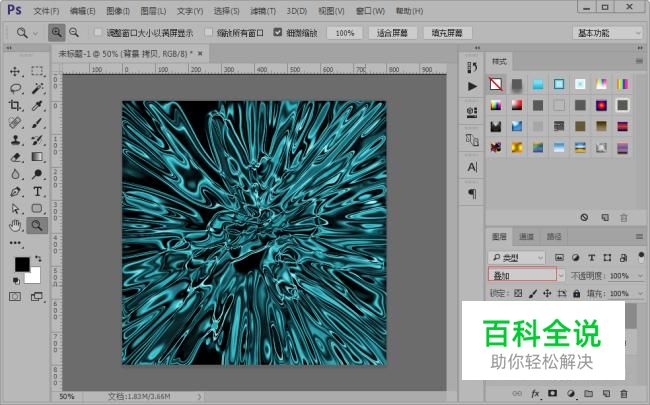650x405 pixels.
Task: Expand the status bar document info arrow
Action: pos(199,397)
